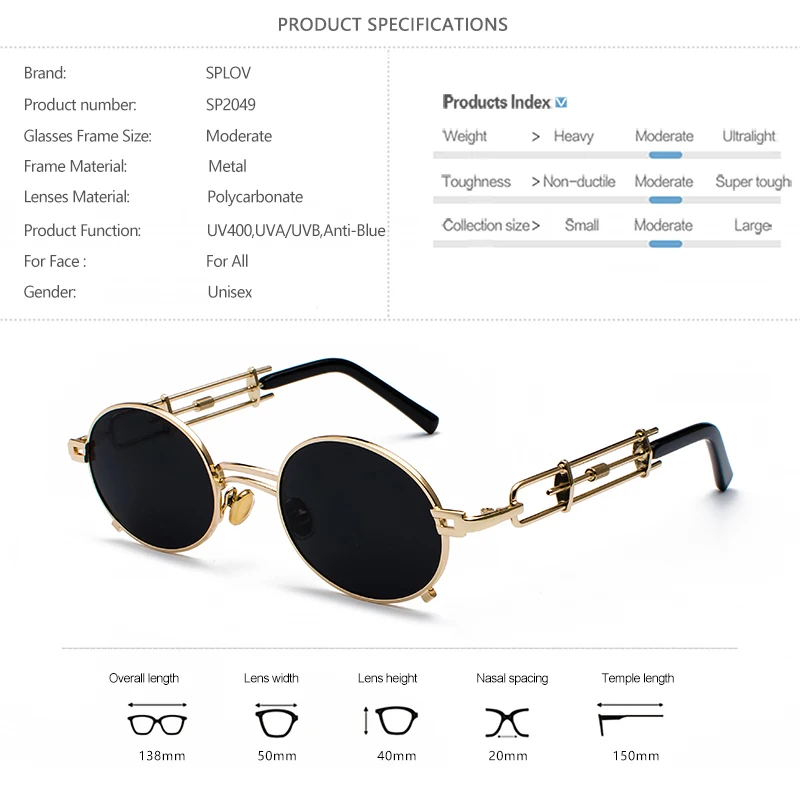Click the Lens width icon
800x800 pixels.
pyautogui.click(x=277, y=720)
